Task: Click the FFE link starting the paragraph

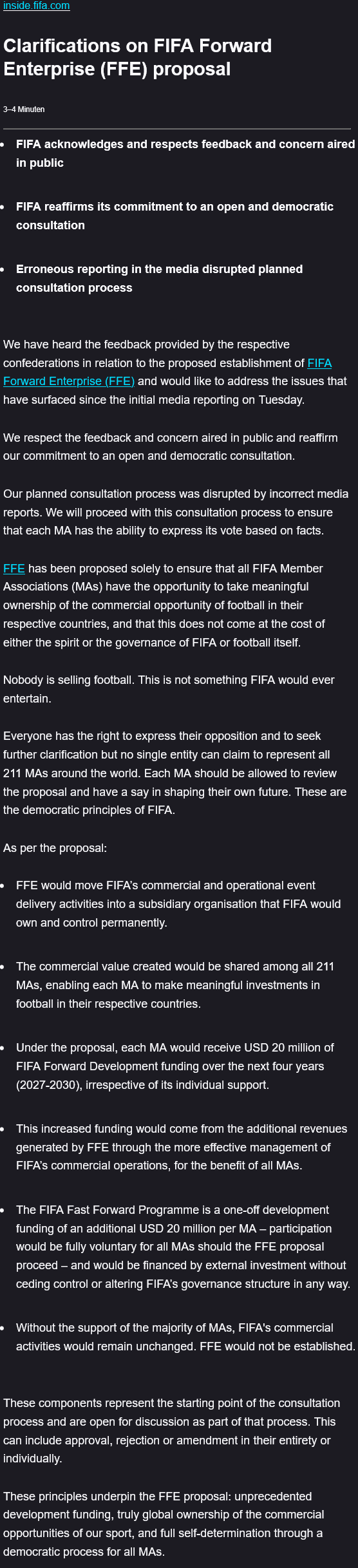Action: 14,569
